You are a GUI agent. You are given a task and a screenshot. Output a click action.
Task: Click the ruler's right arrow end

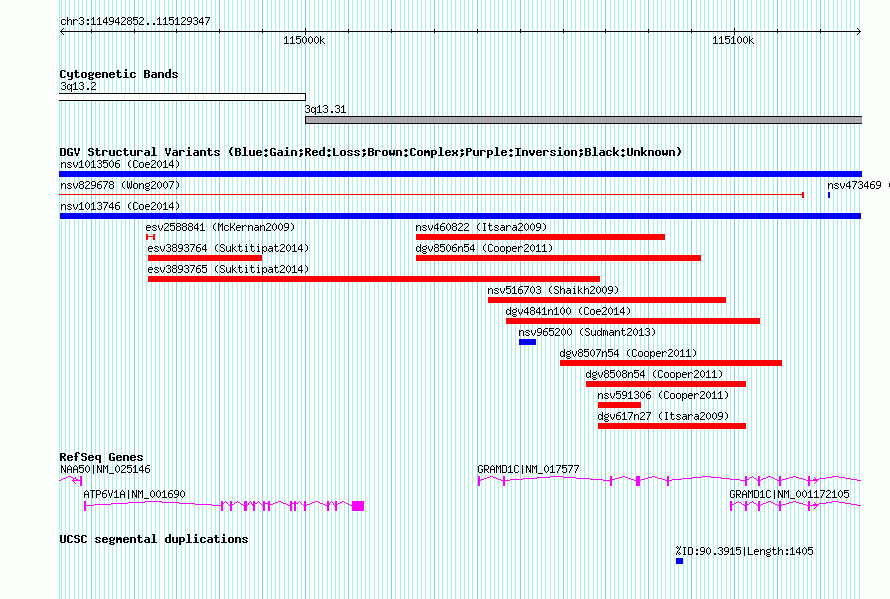tap(859, 32)
